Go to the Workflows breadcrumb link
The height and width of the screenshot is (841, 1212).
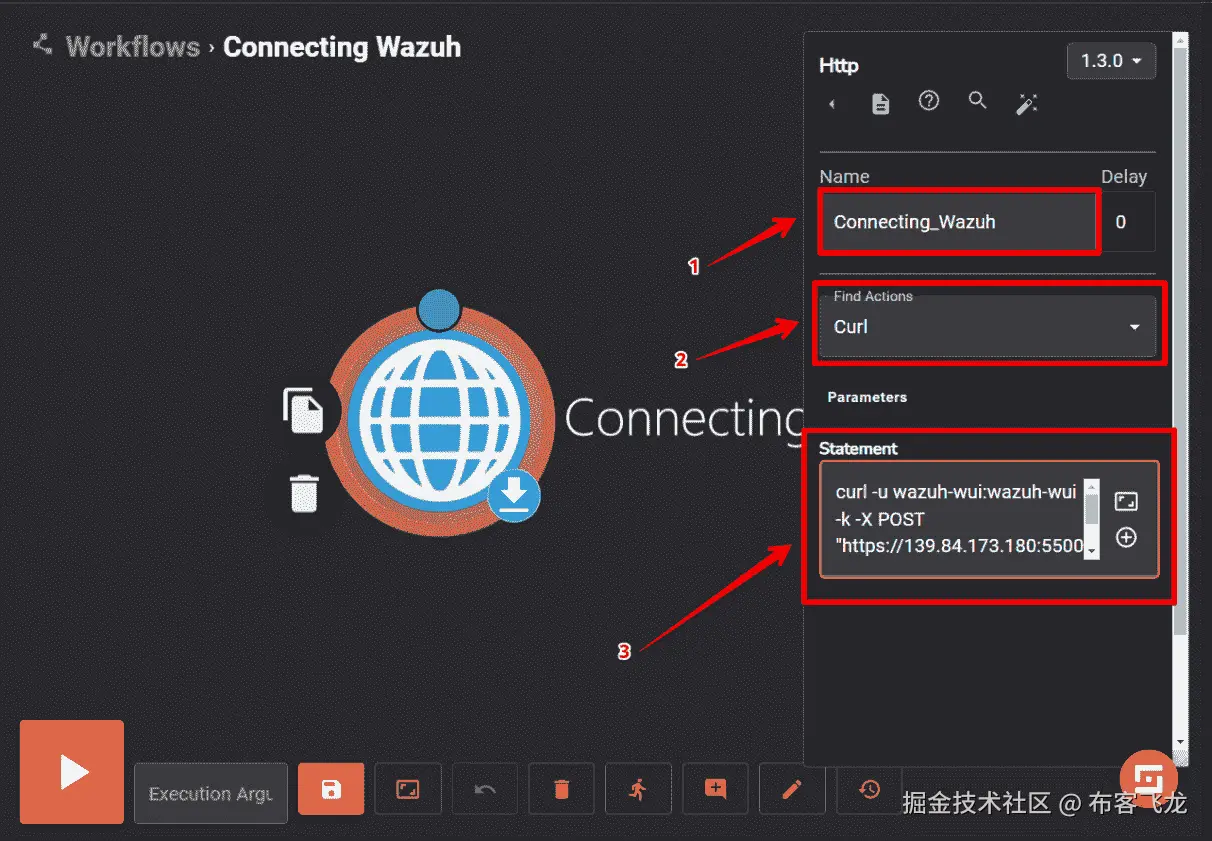(x=133, y=47)
